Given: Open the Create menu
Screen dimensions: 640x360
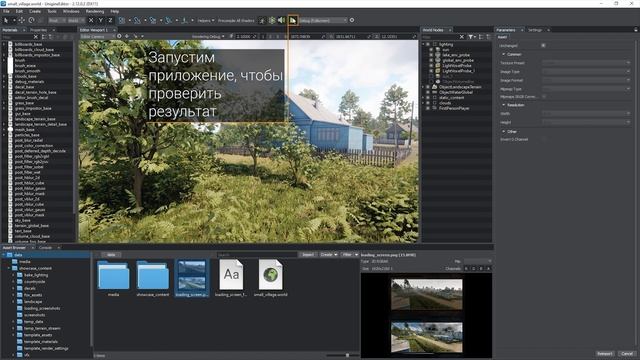Looking at the screenshot, I should click(x=35, y=11).
